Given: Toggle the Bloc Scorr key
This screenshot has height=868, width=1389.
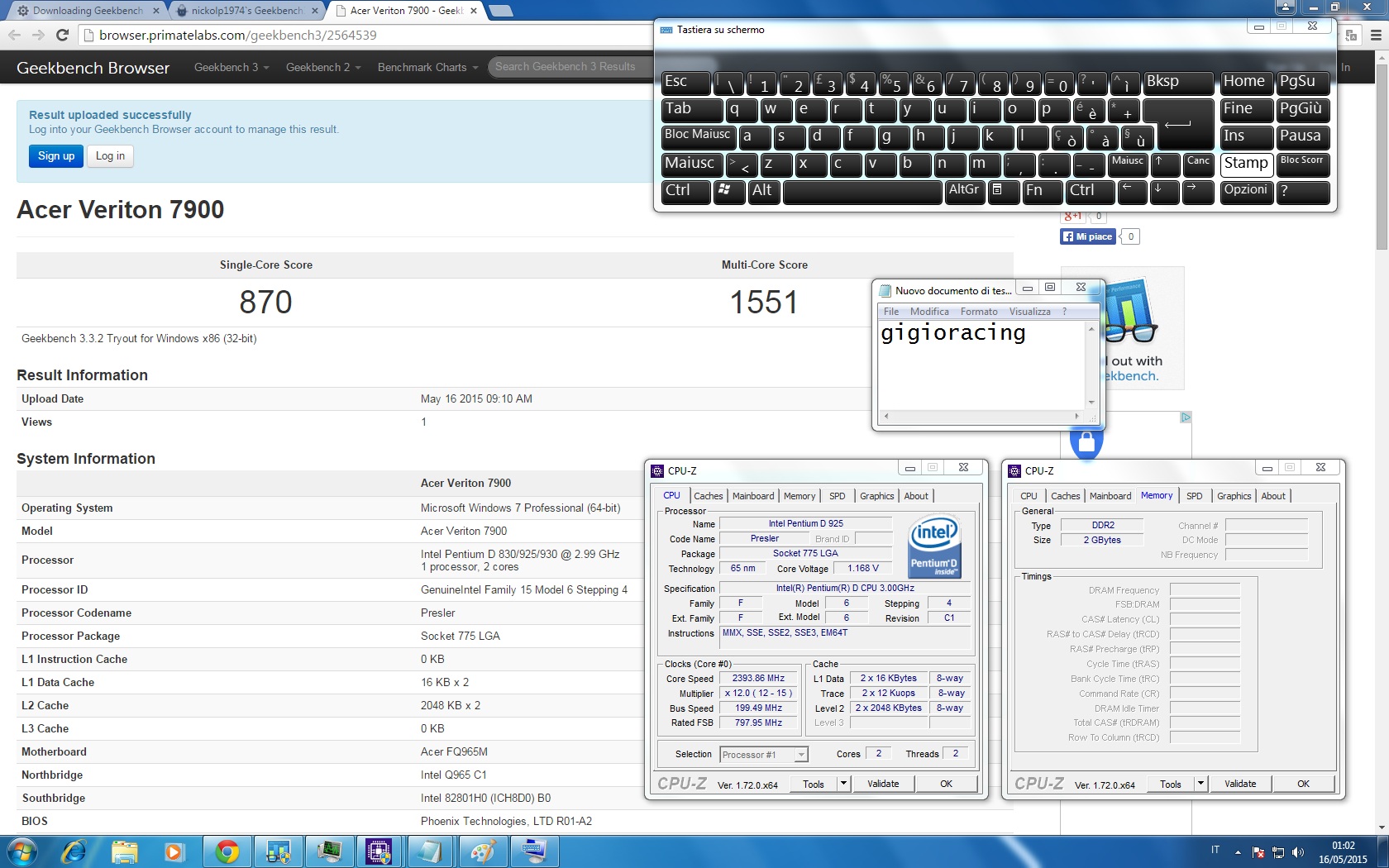Looking at the screenshot, I should (1304, 165).
